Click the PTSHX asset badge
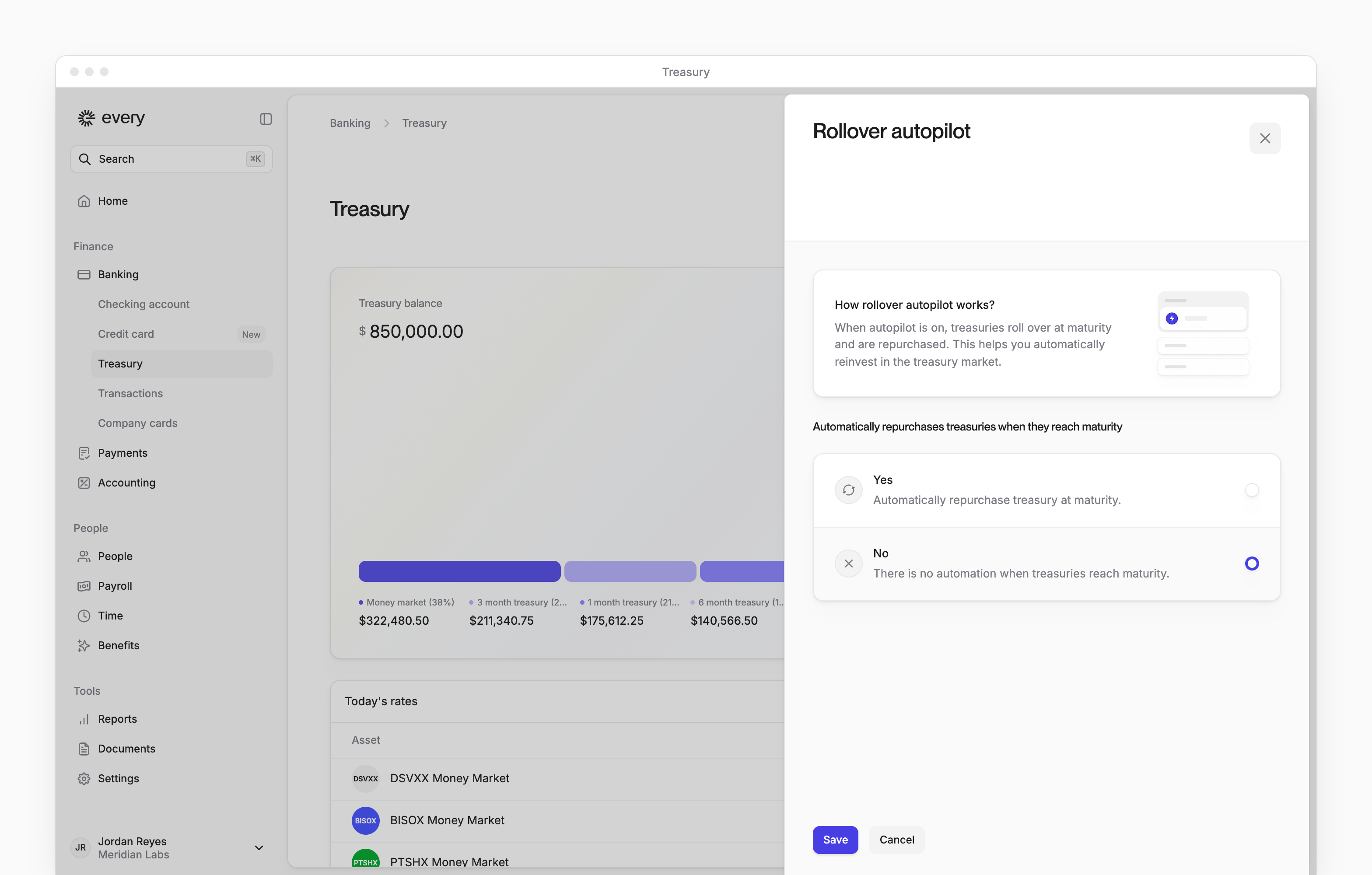Screen dimensions: 1372x875 pyautogui.click(x=366, y=859)
